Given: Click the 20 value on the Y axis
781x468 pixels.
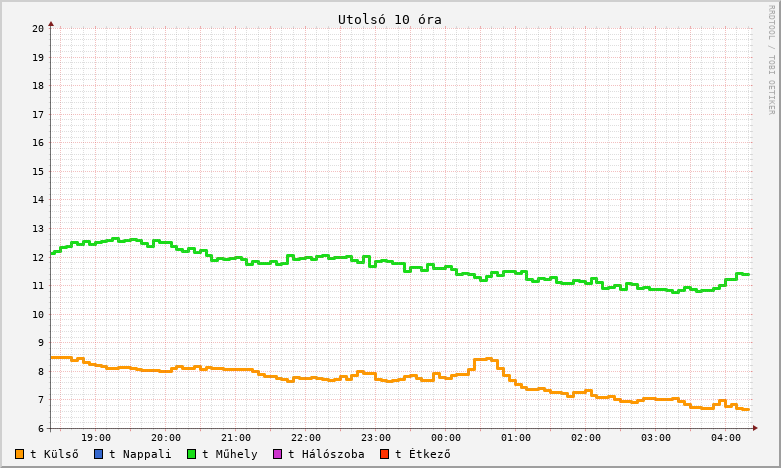Looking at the screenshot, I should point(38,28).
